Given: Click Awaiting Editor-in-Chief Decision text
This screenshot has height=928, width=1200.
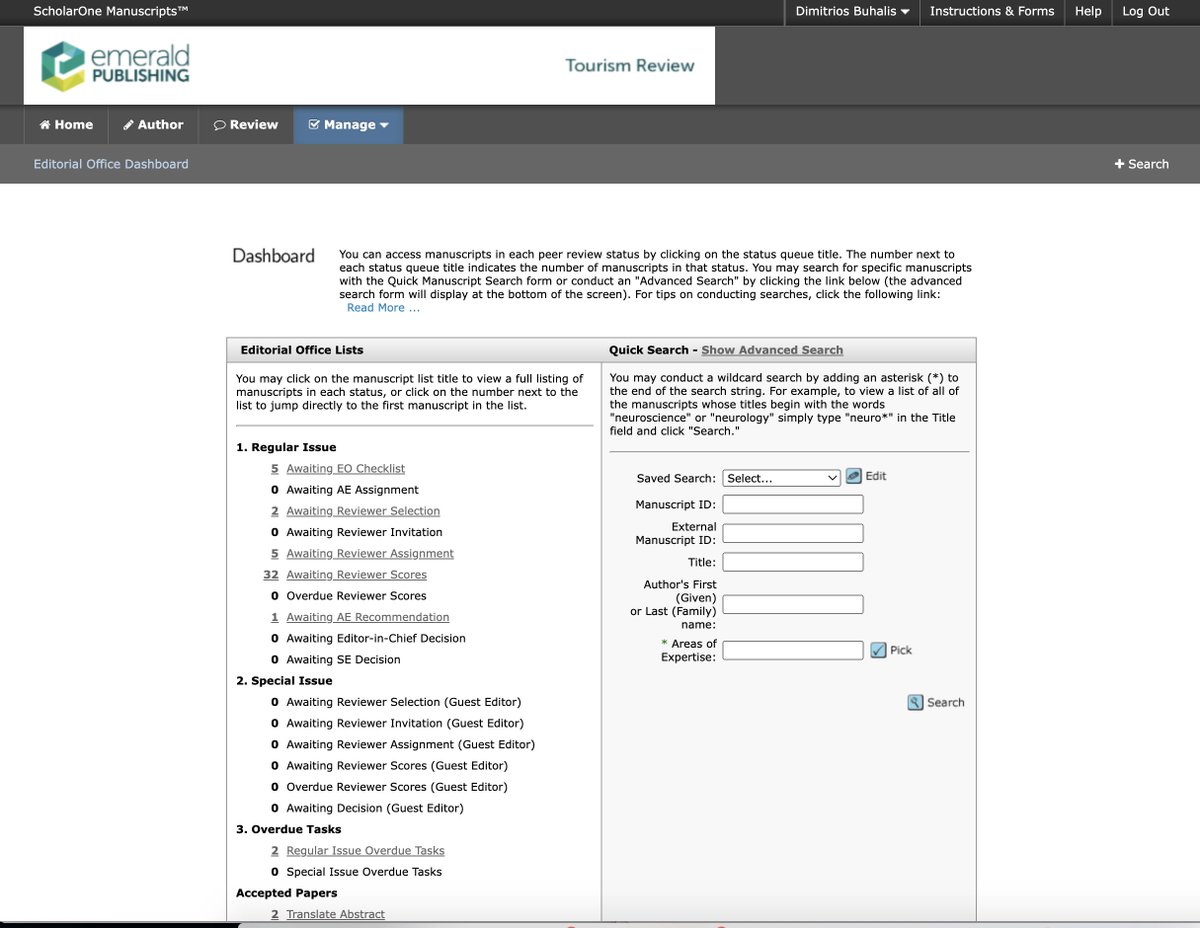Looking at the screenshot, I should pyautogui.click(x=376, y=639).
